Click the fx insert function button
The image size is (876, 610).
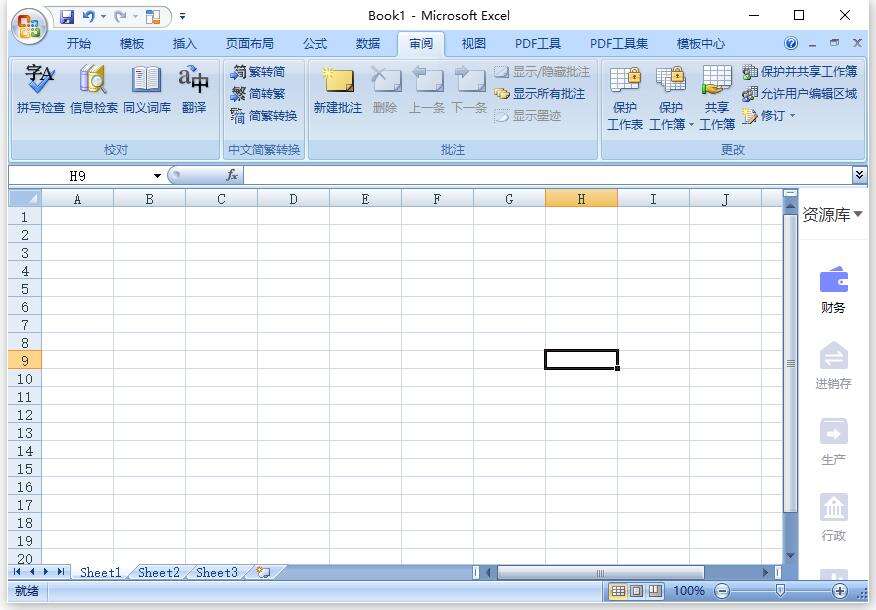232,175
